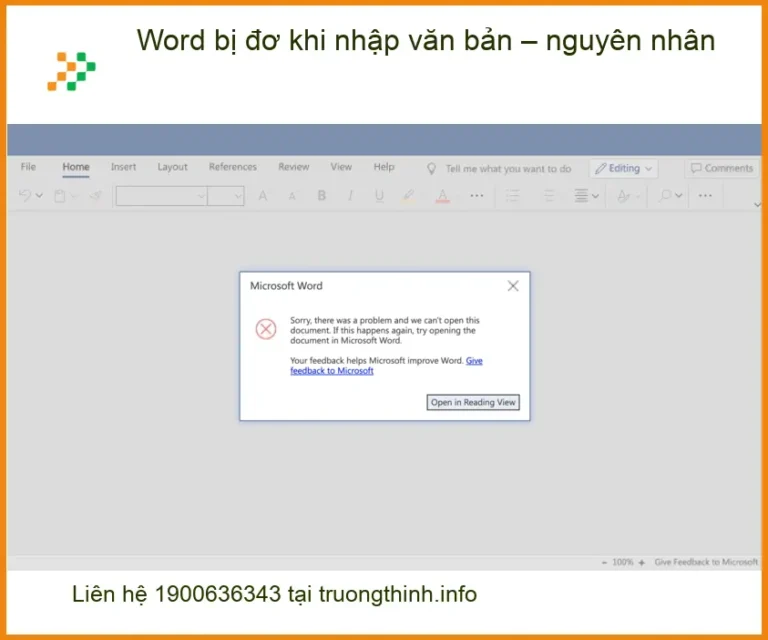Click the Grow Font icon
Viewport: 768px width, 640px height.
[x=263, y=196]
